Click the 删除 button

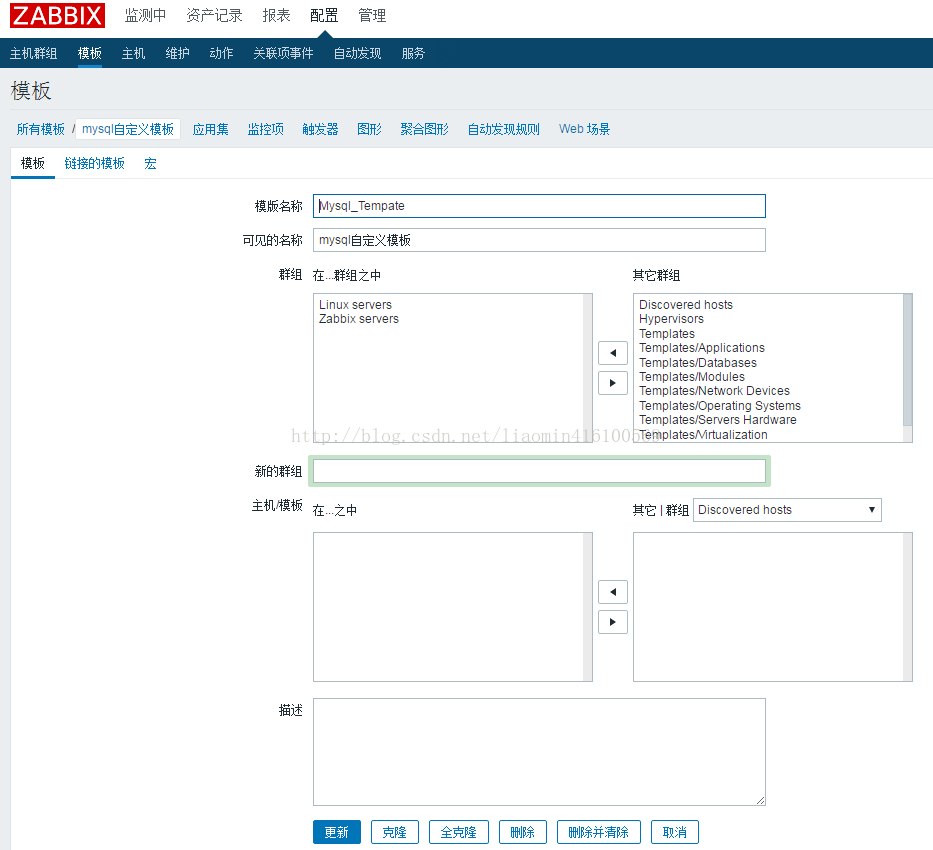[x=522, y=832]
